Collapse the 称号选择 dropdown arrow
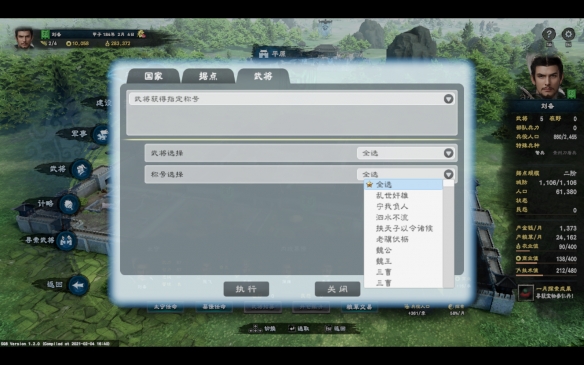Viewport: 584px width, 365px height. pyautogui.click(x=448, y=174)
